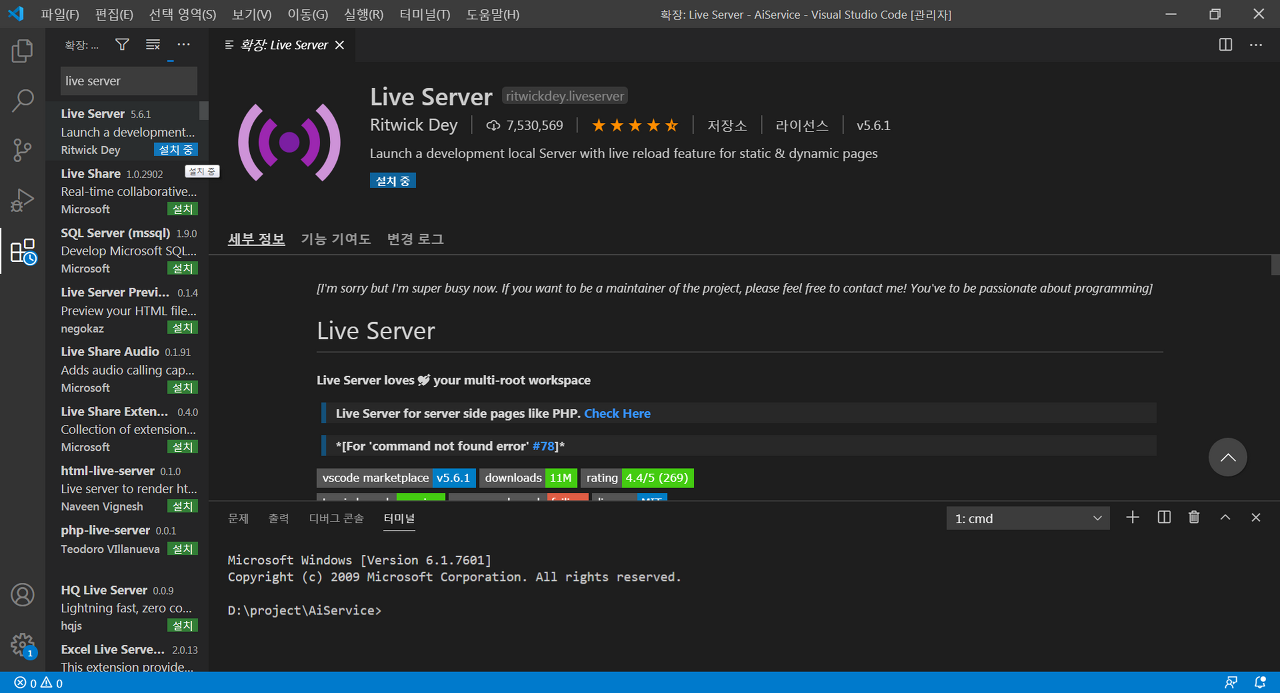This screenshot has width=1280, height=693.
Task: Open the 디버그 콘솔 panel tab
Action: pos(337,518)
